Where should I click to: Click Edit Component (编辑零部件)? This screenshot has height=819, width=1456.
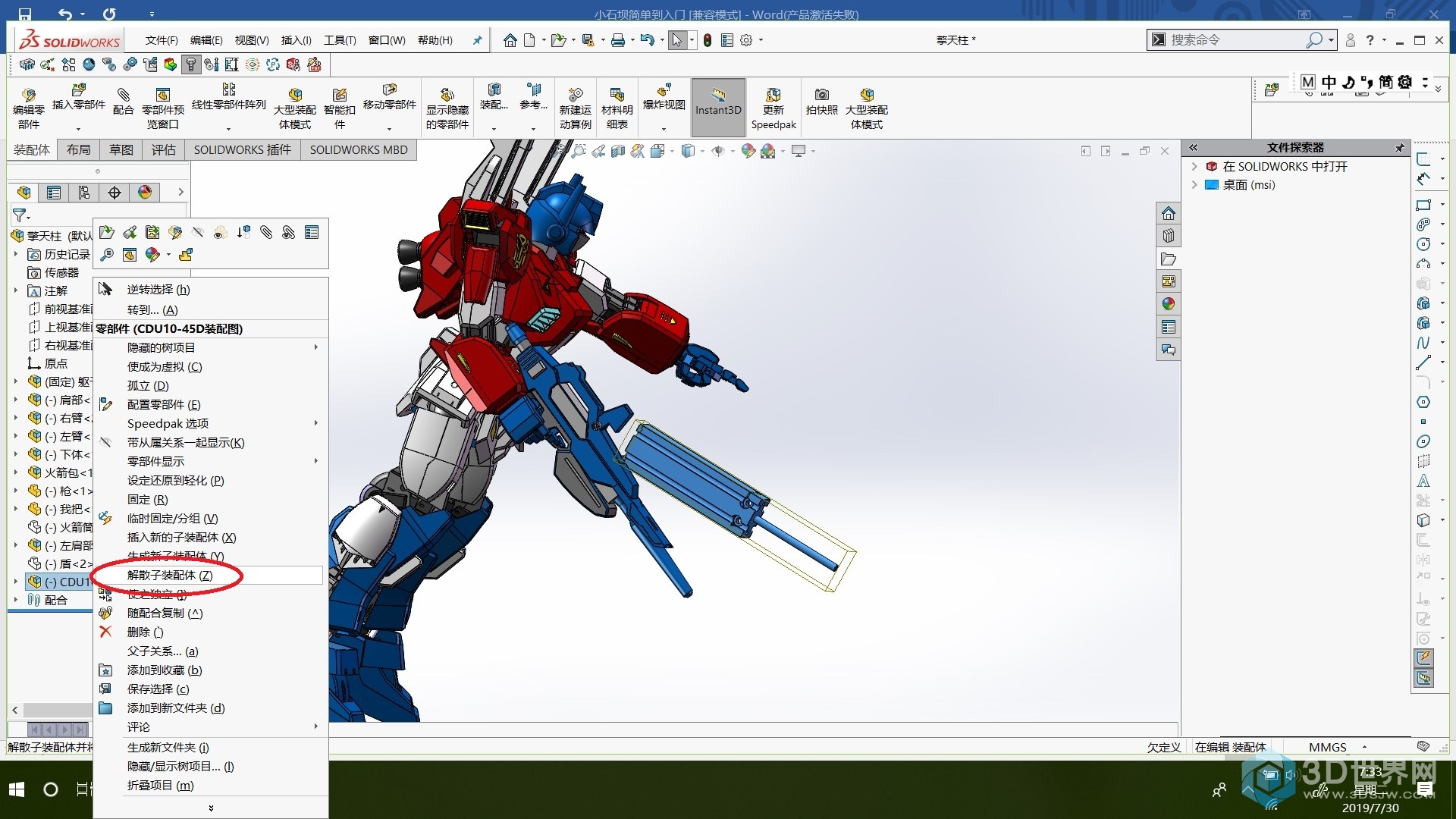(x=29, y=108)
